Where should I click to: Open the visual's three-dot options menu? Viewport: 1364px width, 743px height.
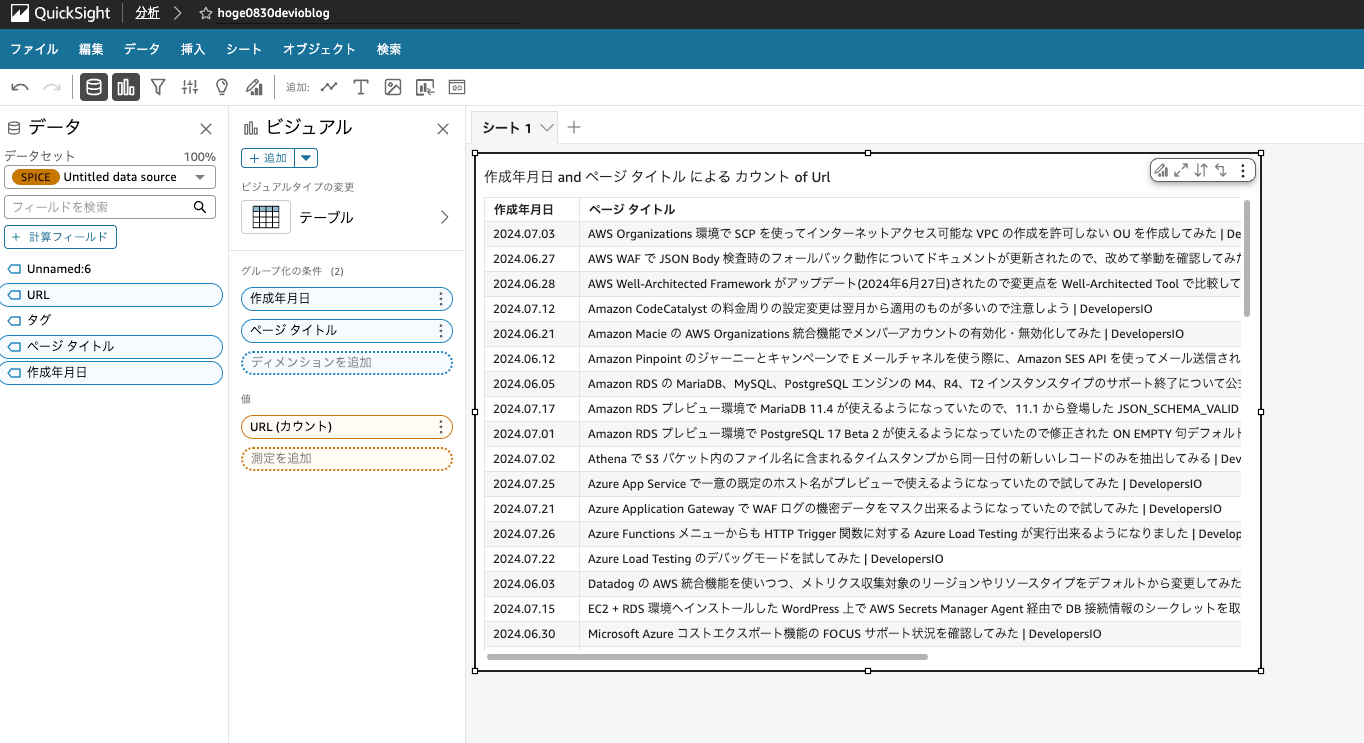click(1243, 170)
